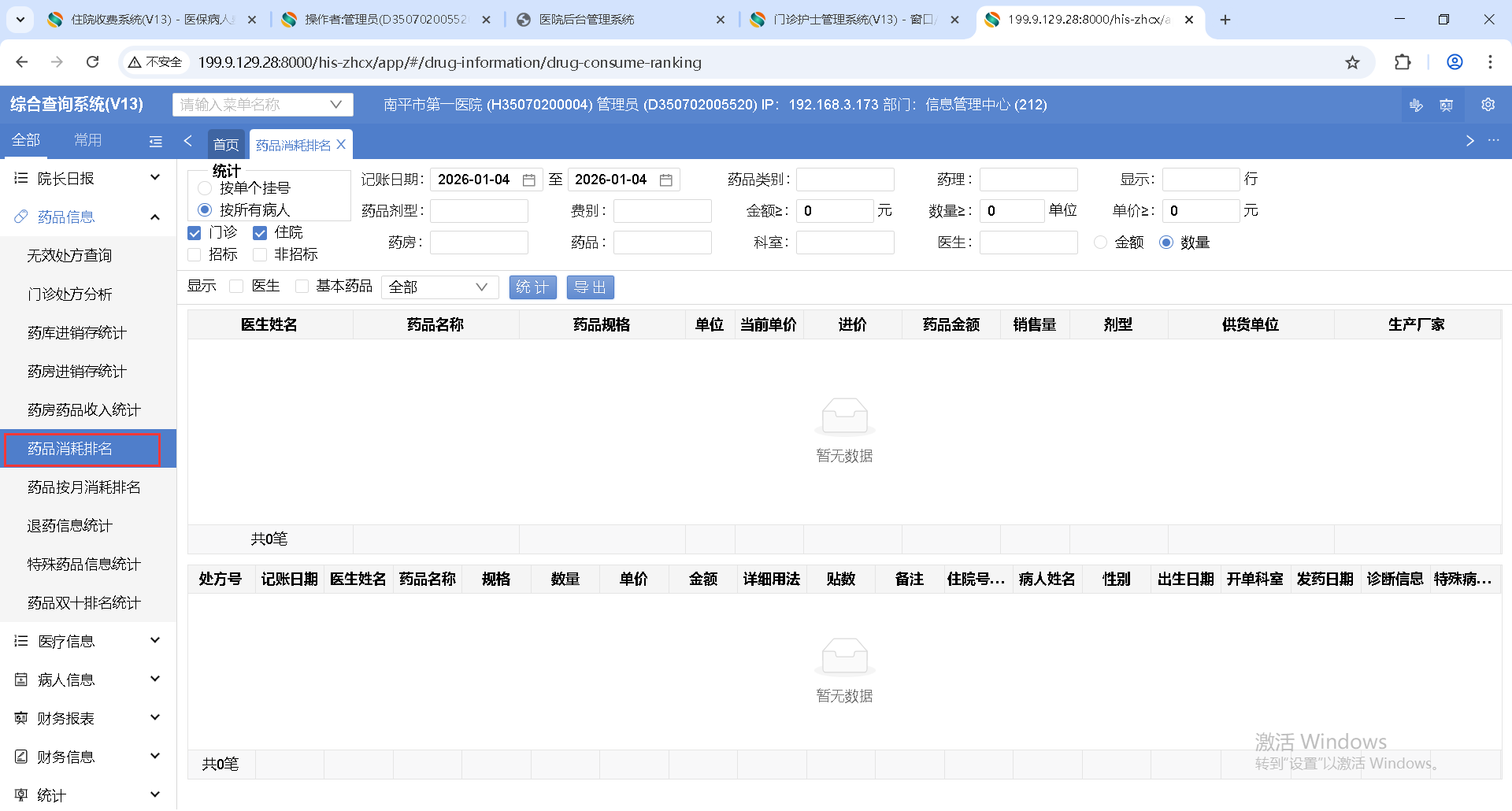Image resolution: width=1512 pixels, height=811 pixels.
Task: Close the 医院后台管理系统 browser tab
Action: point(721,20)
